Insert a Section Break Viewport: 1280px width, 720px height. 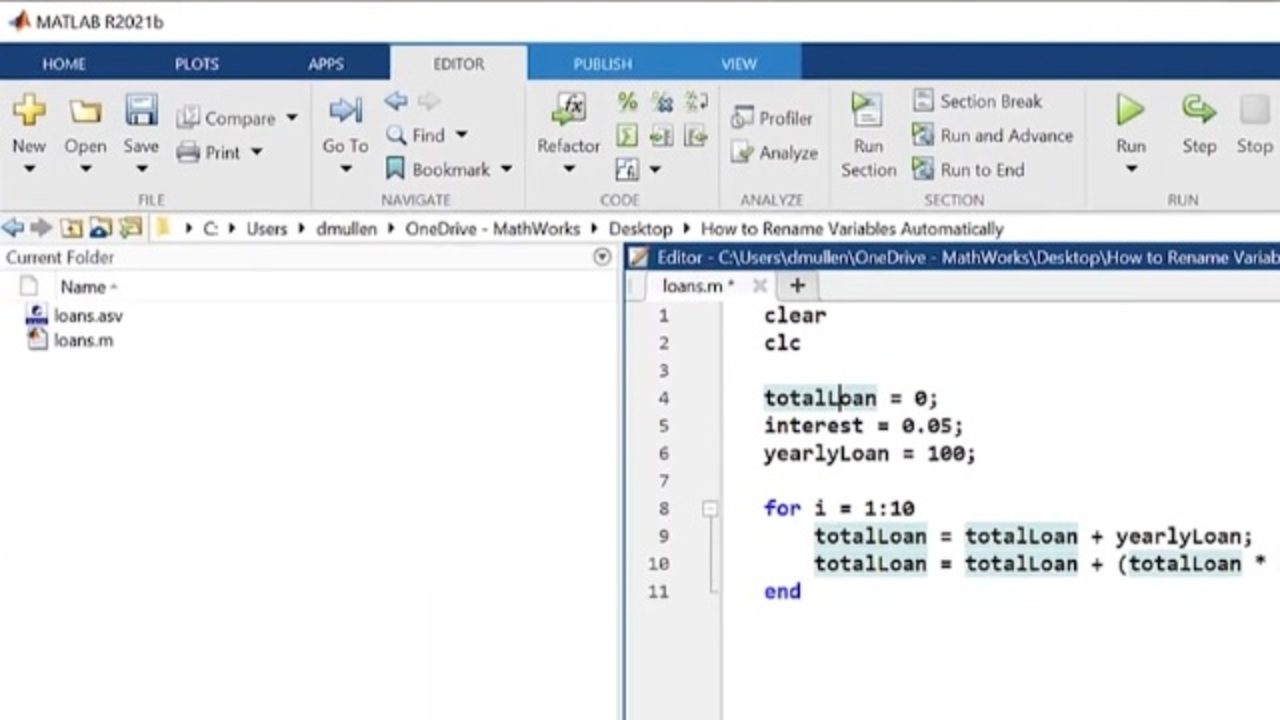[x=977, y=101]
